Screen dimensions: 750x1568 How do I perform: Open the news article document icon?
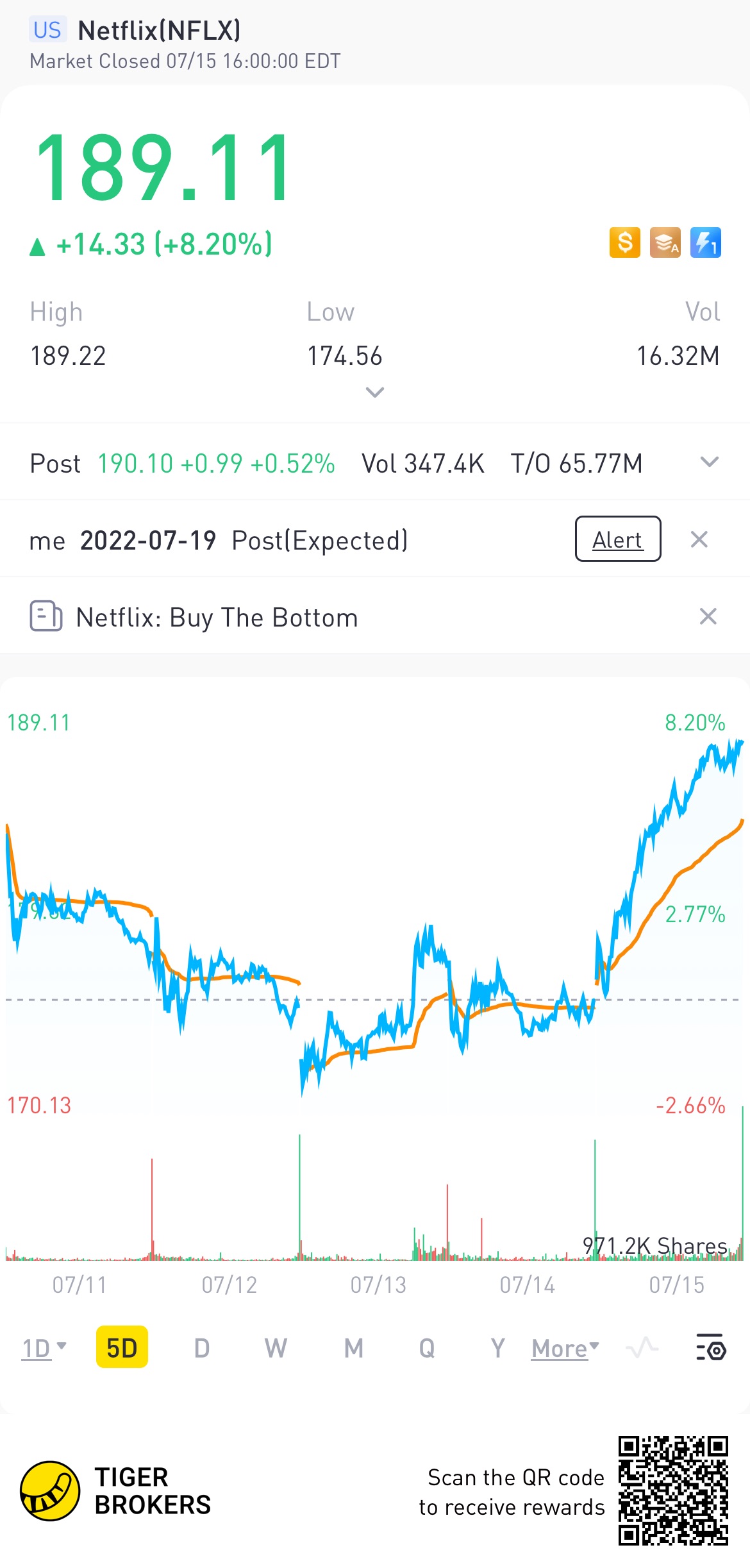[x=46, y=616]
